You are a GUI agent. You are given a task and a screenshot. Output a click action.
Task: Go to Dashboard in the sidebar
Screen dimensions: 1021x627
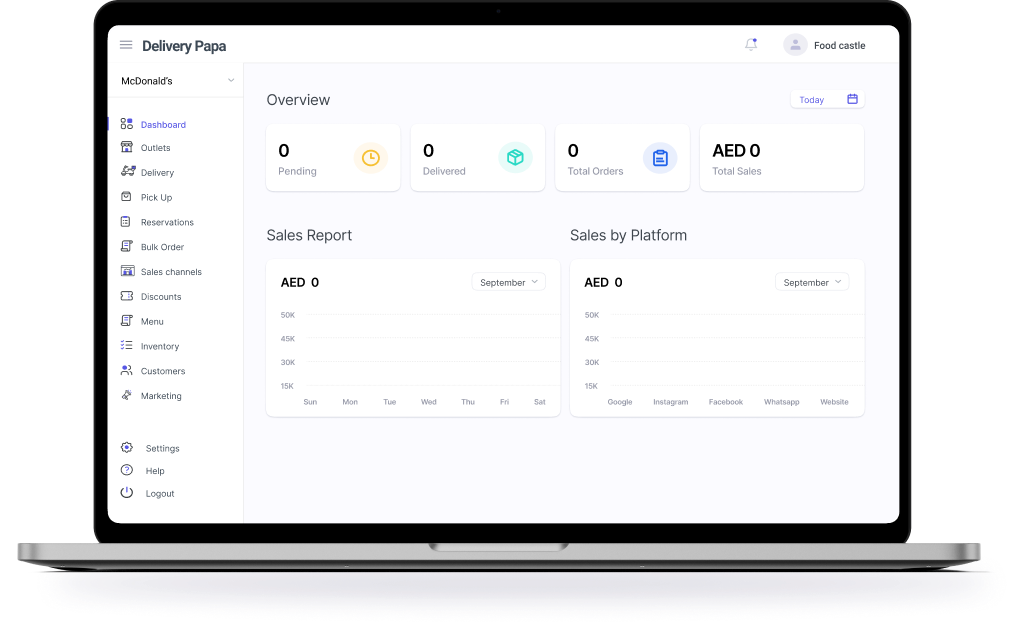163,124
